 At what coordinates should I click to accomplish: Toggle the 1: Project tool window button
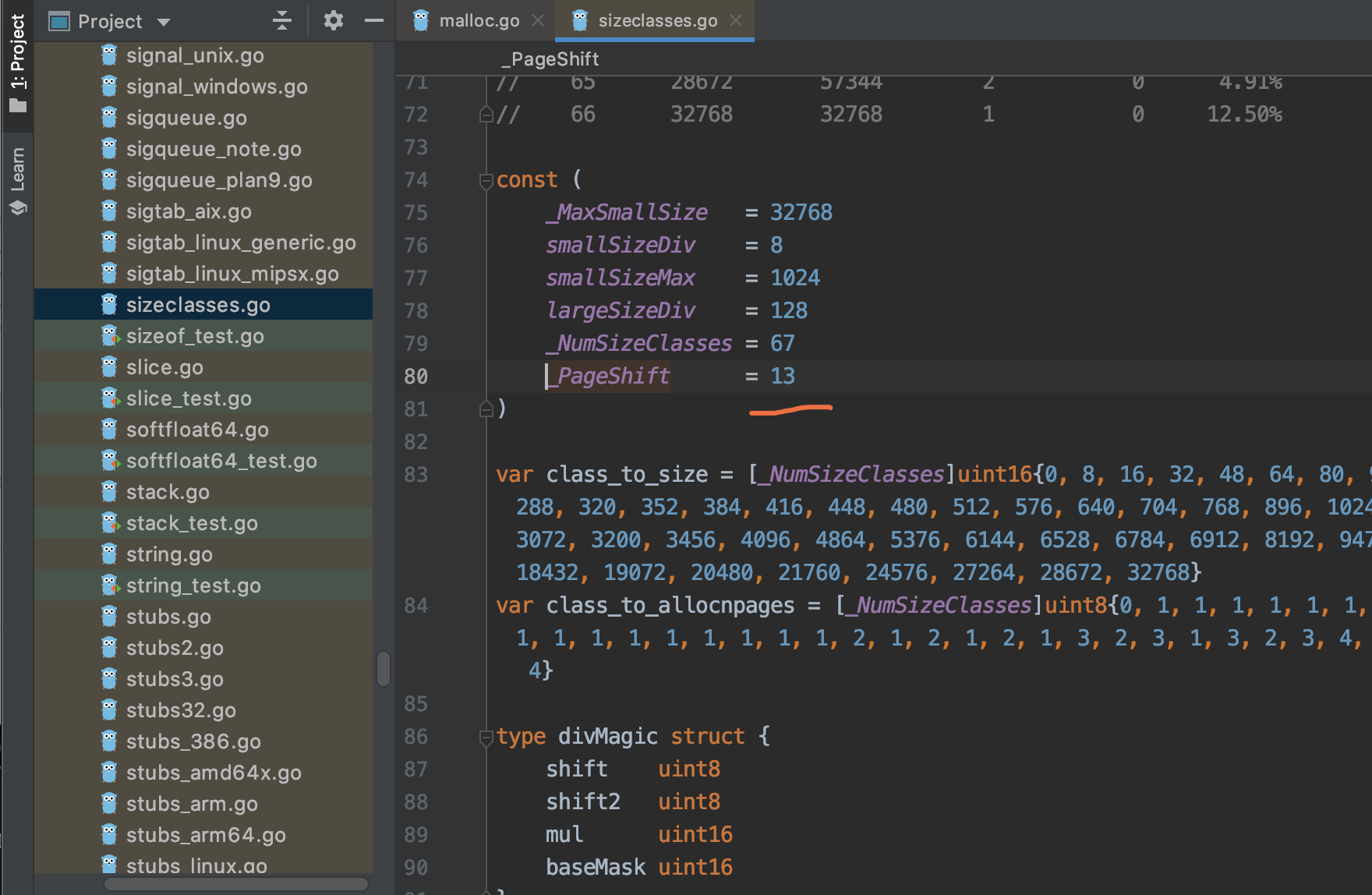click(x=17, y=62)
